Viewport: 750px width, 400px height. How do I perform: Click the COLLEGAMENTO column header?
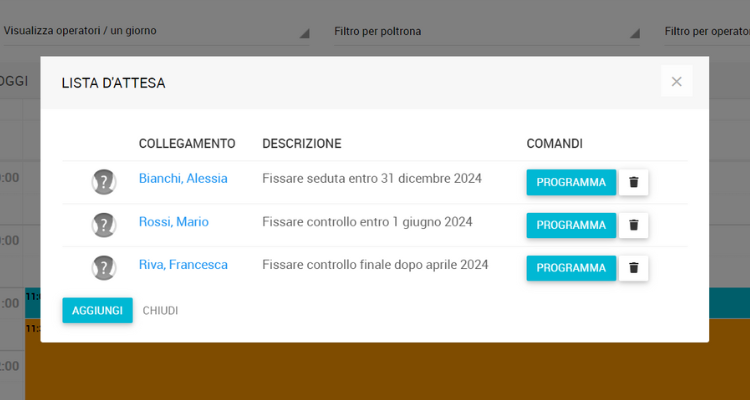(x=187, y=144)
